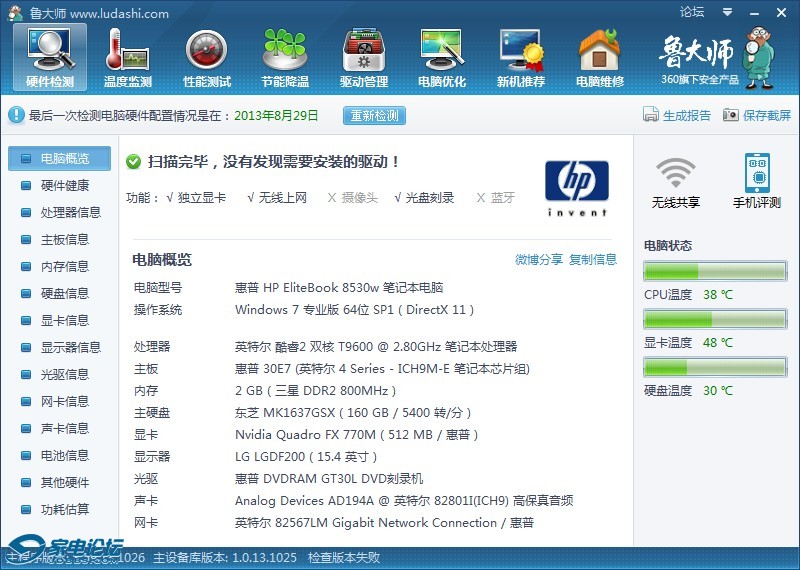Open 驱动管理 driver management icon
Screen dimensions: 800x570
(x=363, y=56)
